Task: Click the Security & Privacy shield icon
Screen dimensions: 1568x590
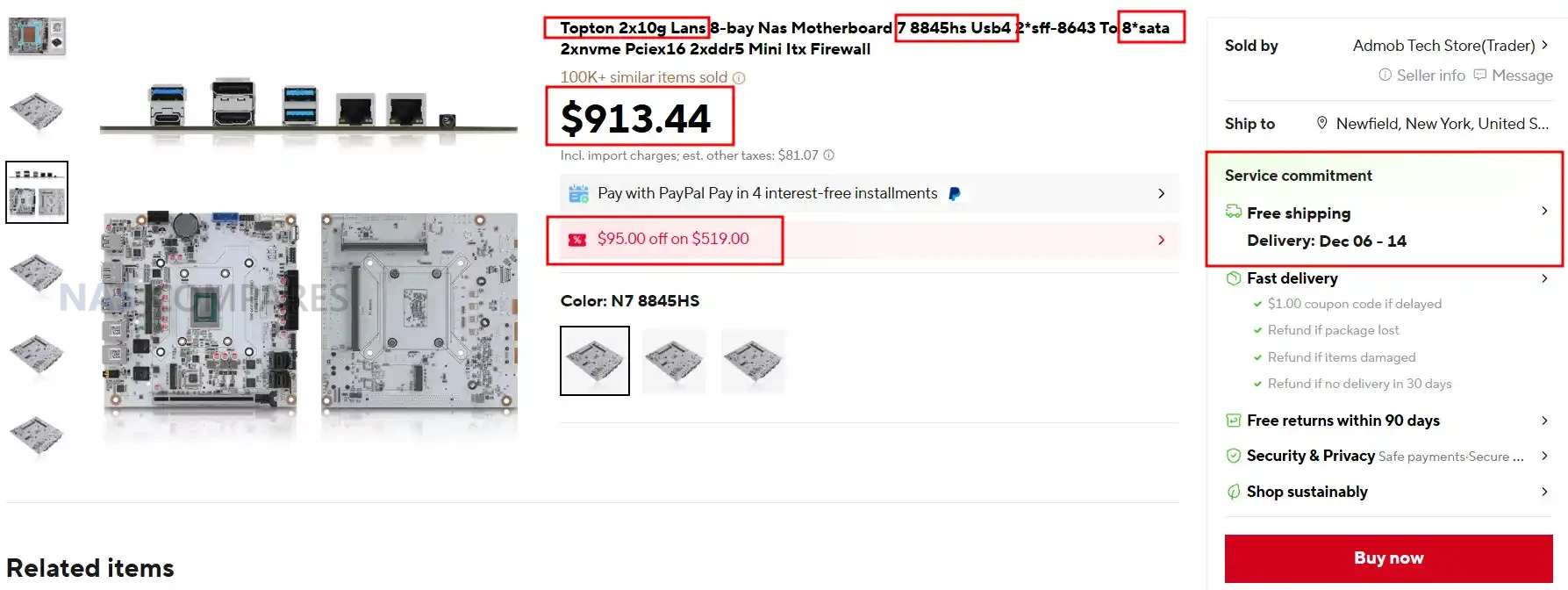Action: pos(1234,456)
